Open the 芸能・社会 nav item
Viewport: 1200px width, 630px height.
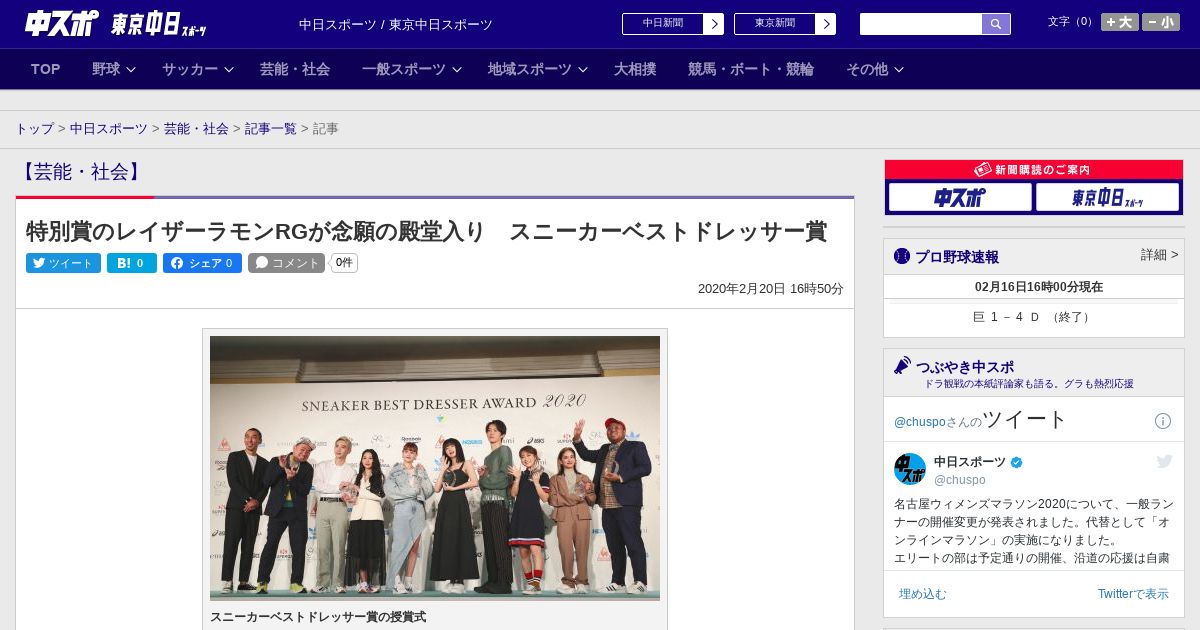(295, 69)
